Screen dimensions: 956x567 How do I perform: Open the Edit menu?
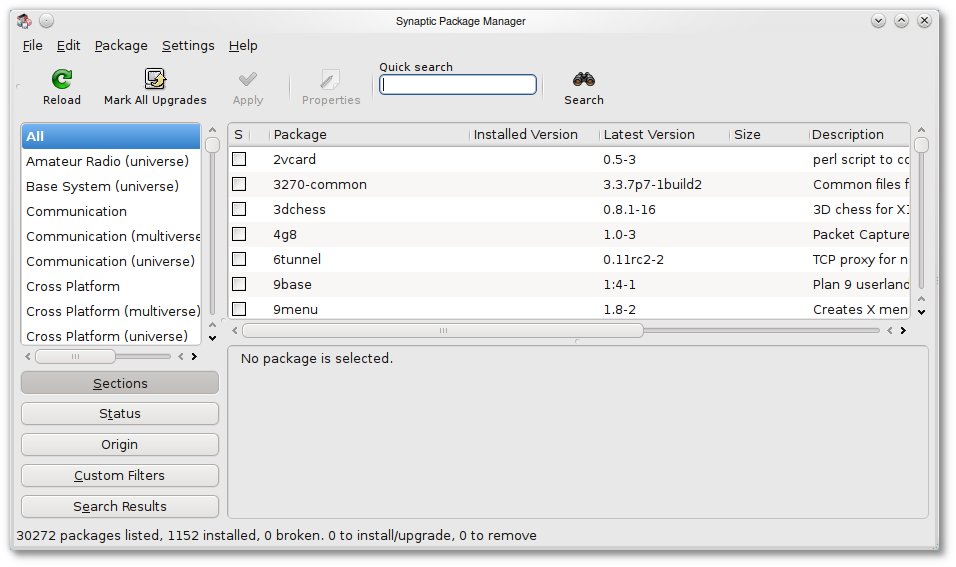68,46
